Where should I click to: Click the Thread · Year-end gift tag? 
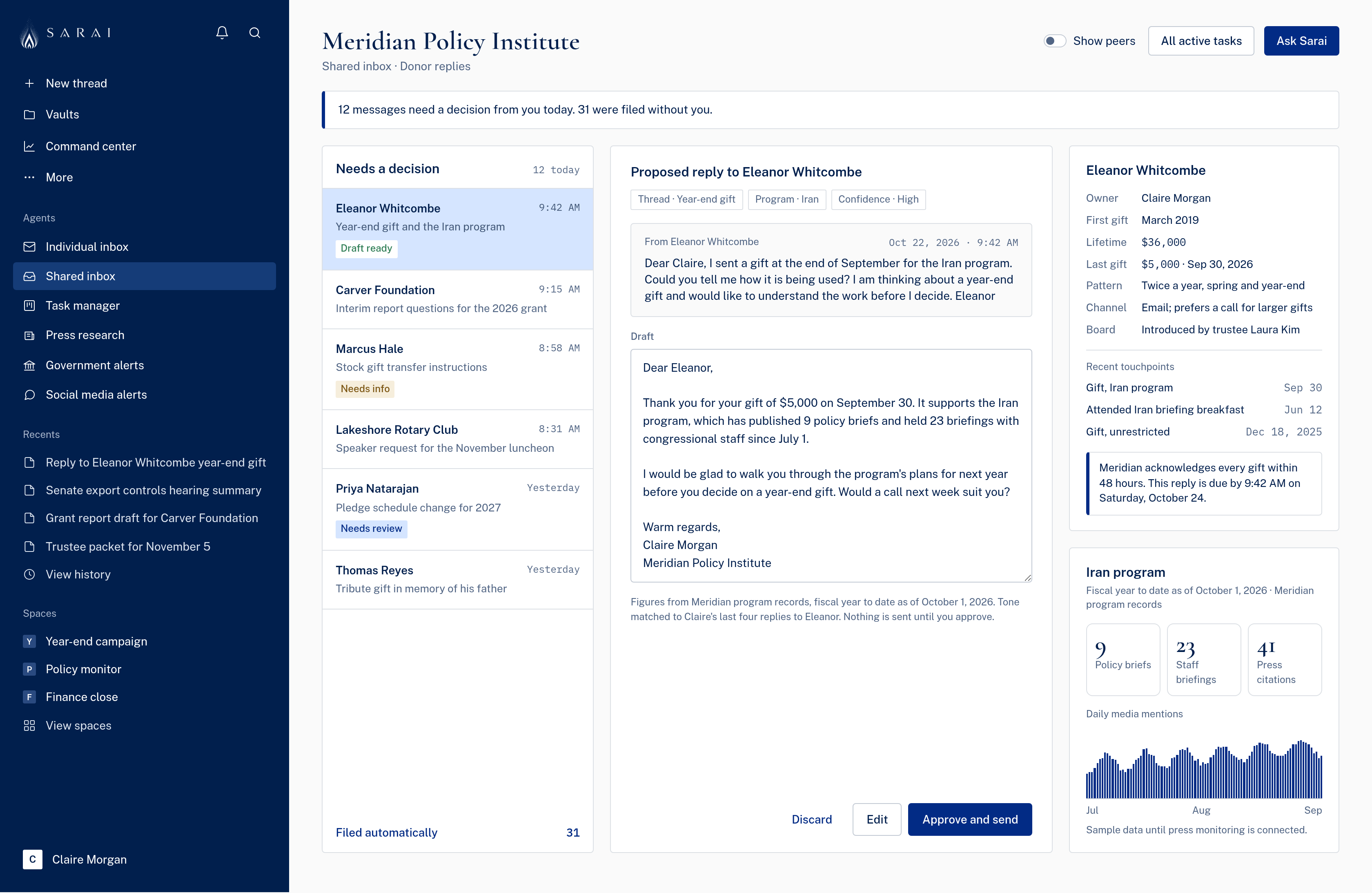point(686,200)
